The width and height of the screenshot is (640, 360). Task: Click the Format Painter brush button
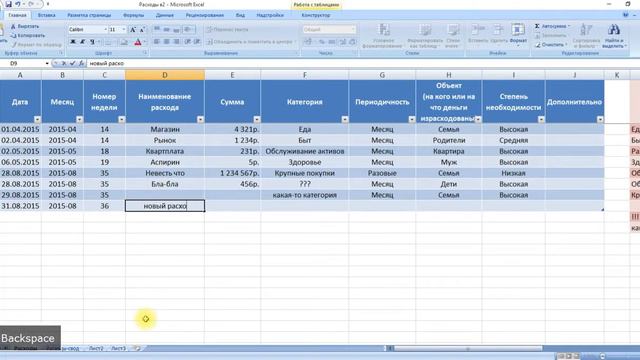(36, 44)
